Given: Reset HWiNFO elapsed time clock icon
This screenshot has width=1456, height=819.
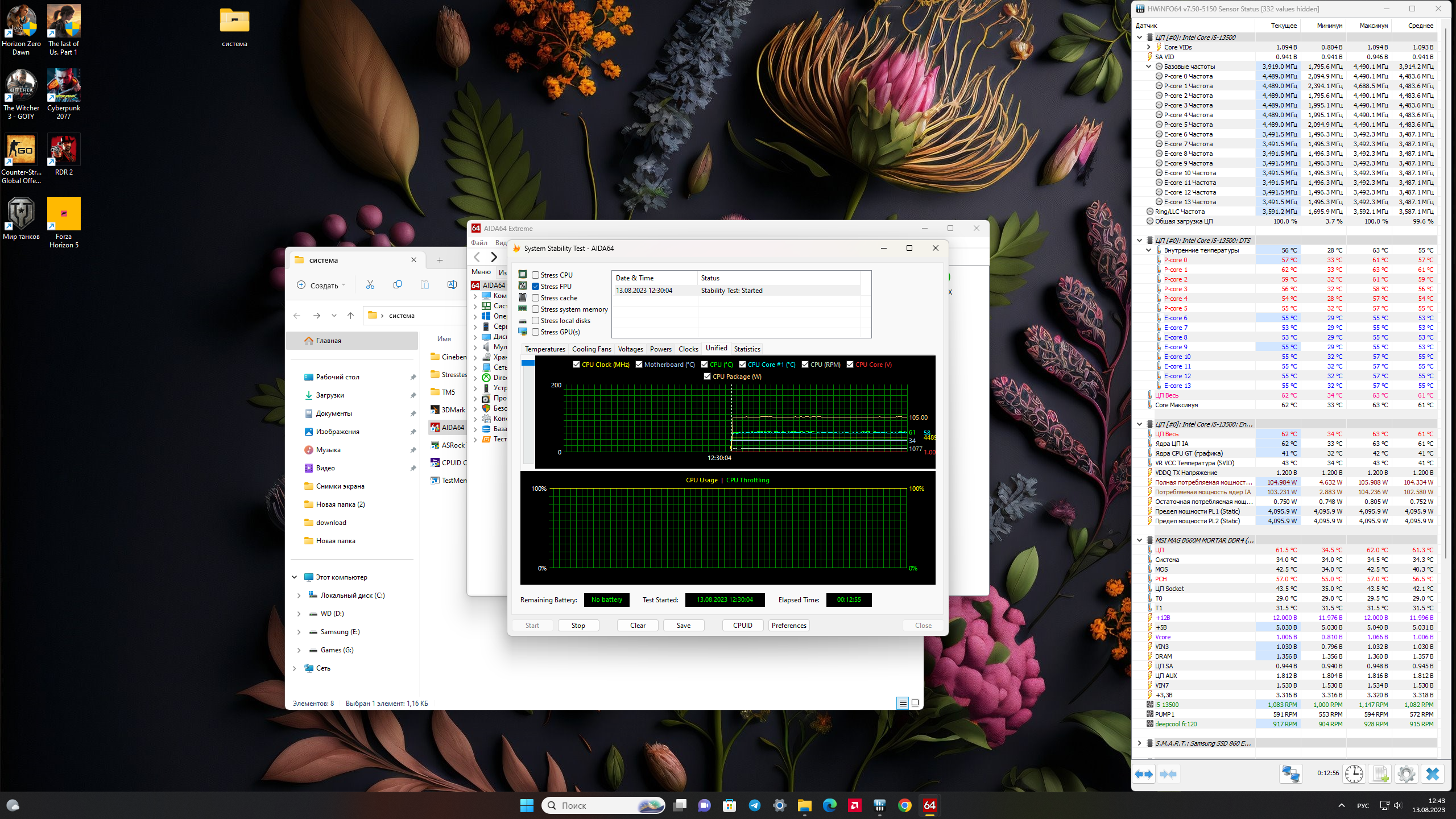Looking at the screenshot, I should click(x=1354, y=774).
